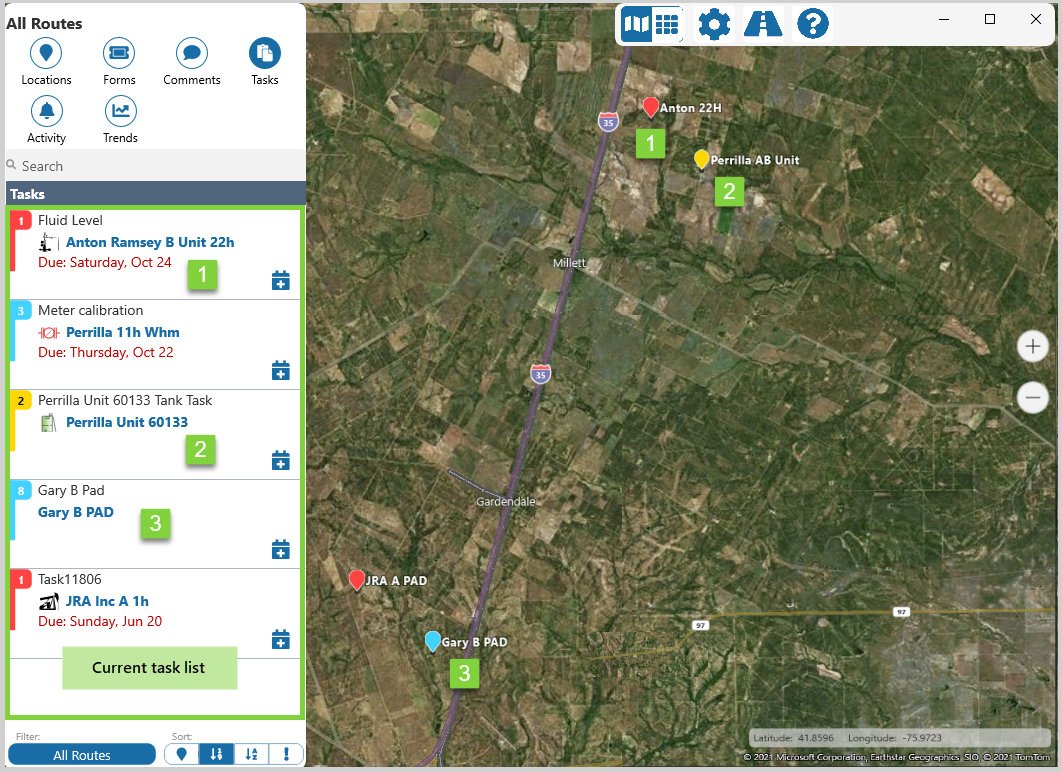Screen dimensions: 1062x772
Task: Click the Gary B PAD blue pin
Action: click(x=433, y=641)
